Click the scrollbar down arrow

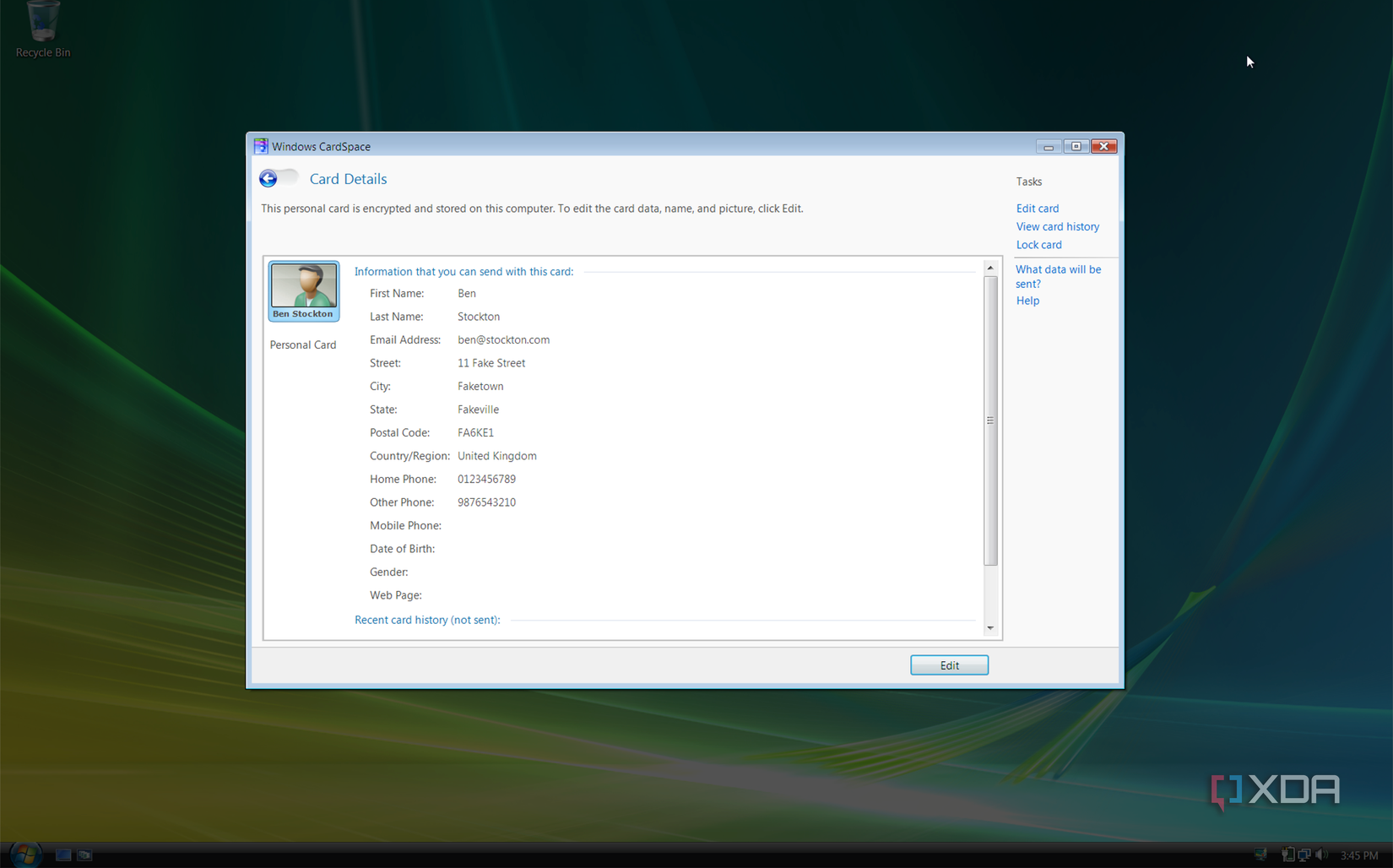990,628
